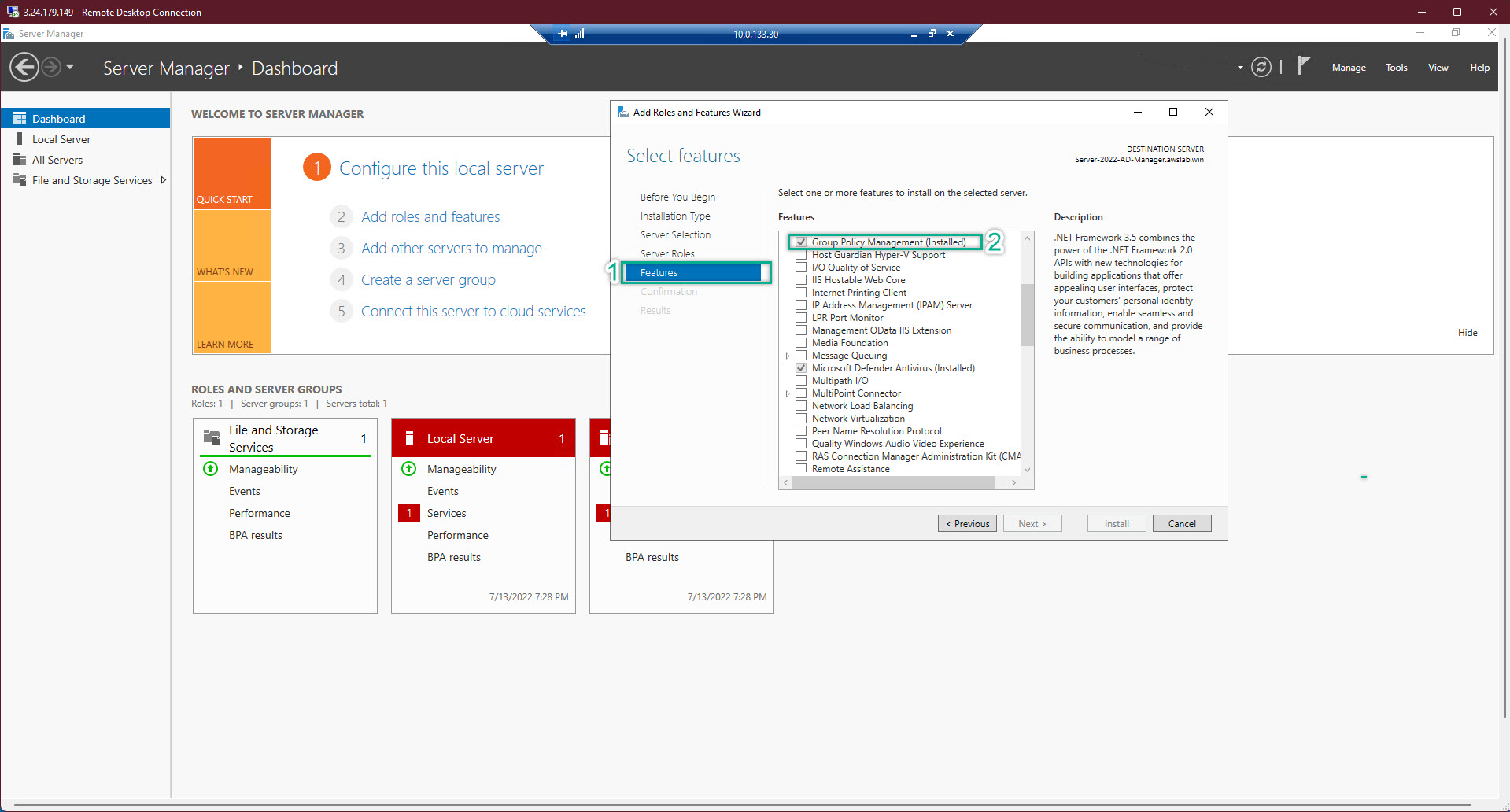This screenshot has height=812, width=1510.
Task: Click the Previous button in wizard
Action: (x=967, y=524)
